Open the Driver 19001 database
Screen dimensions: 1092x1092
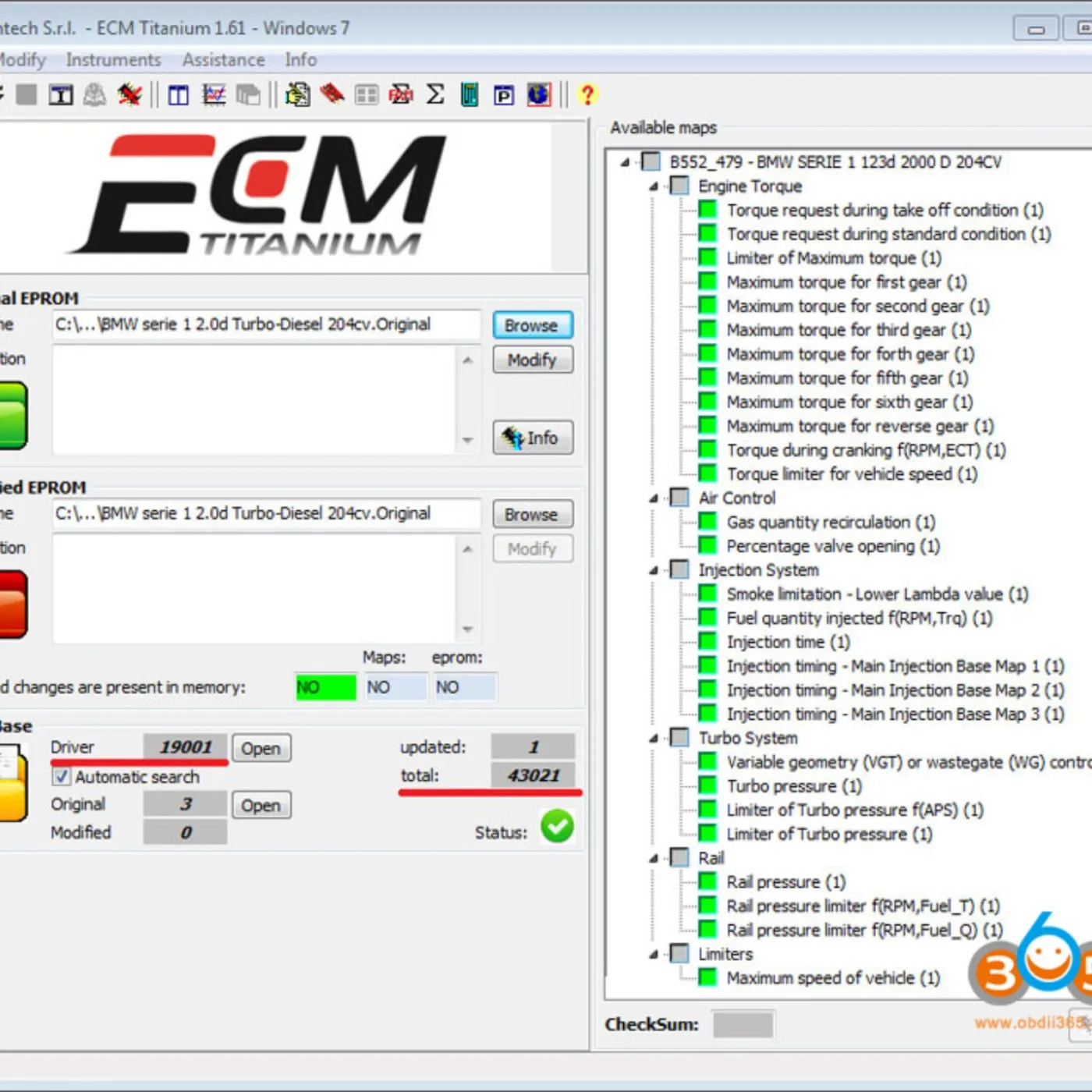point(261,748)
